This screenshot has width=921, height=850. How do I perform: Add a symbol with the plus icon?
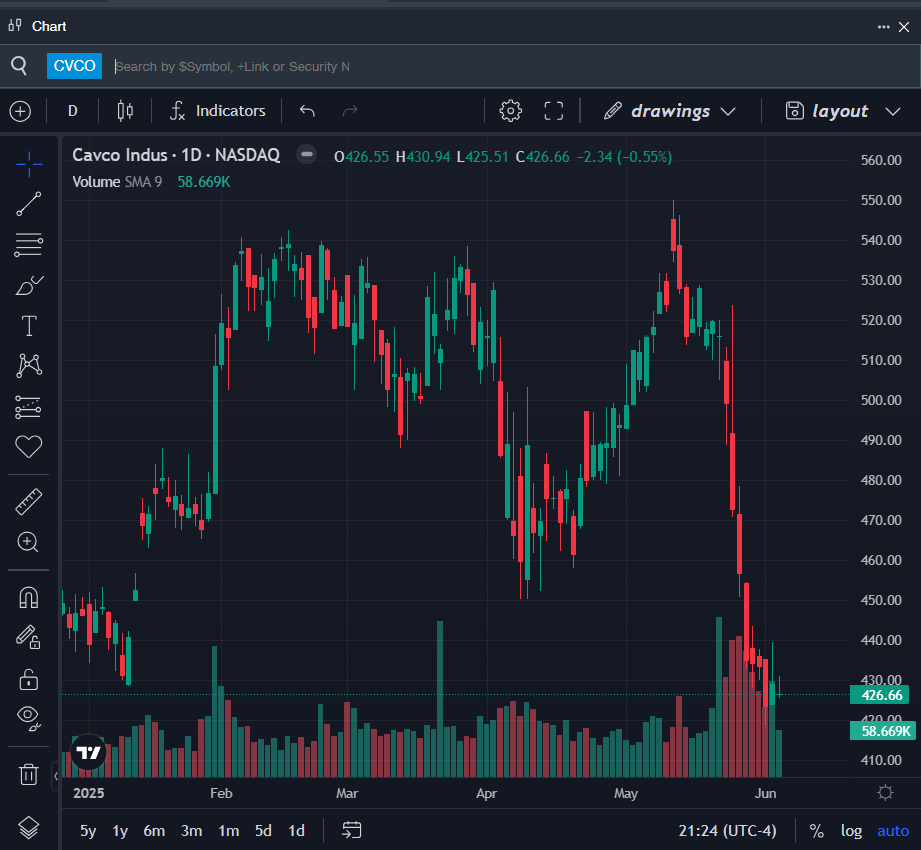tap(21, 111)
